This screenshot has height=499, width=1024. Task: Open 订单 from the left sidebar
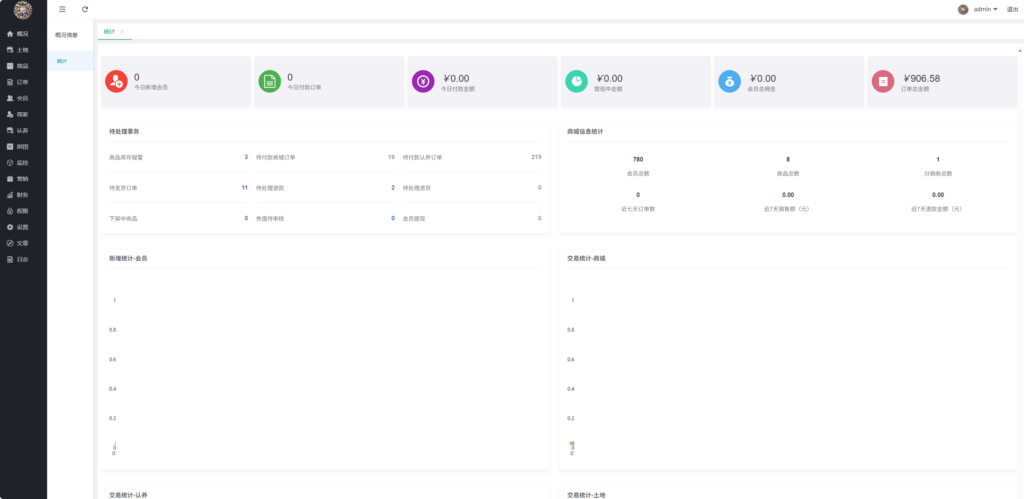click(22, 82)
